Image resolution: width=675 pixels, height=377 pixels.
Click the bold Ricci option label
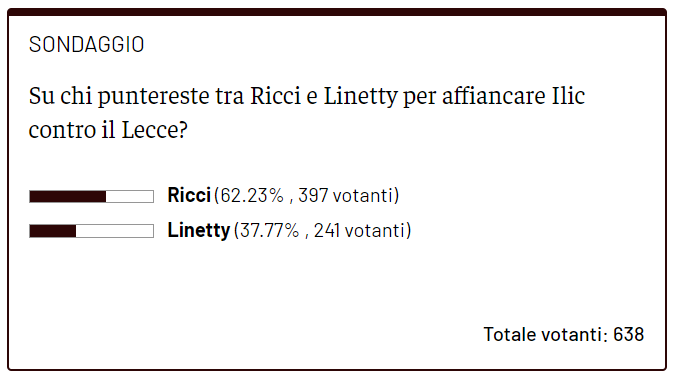(189, 195)
